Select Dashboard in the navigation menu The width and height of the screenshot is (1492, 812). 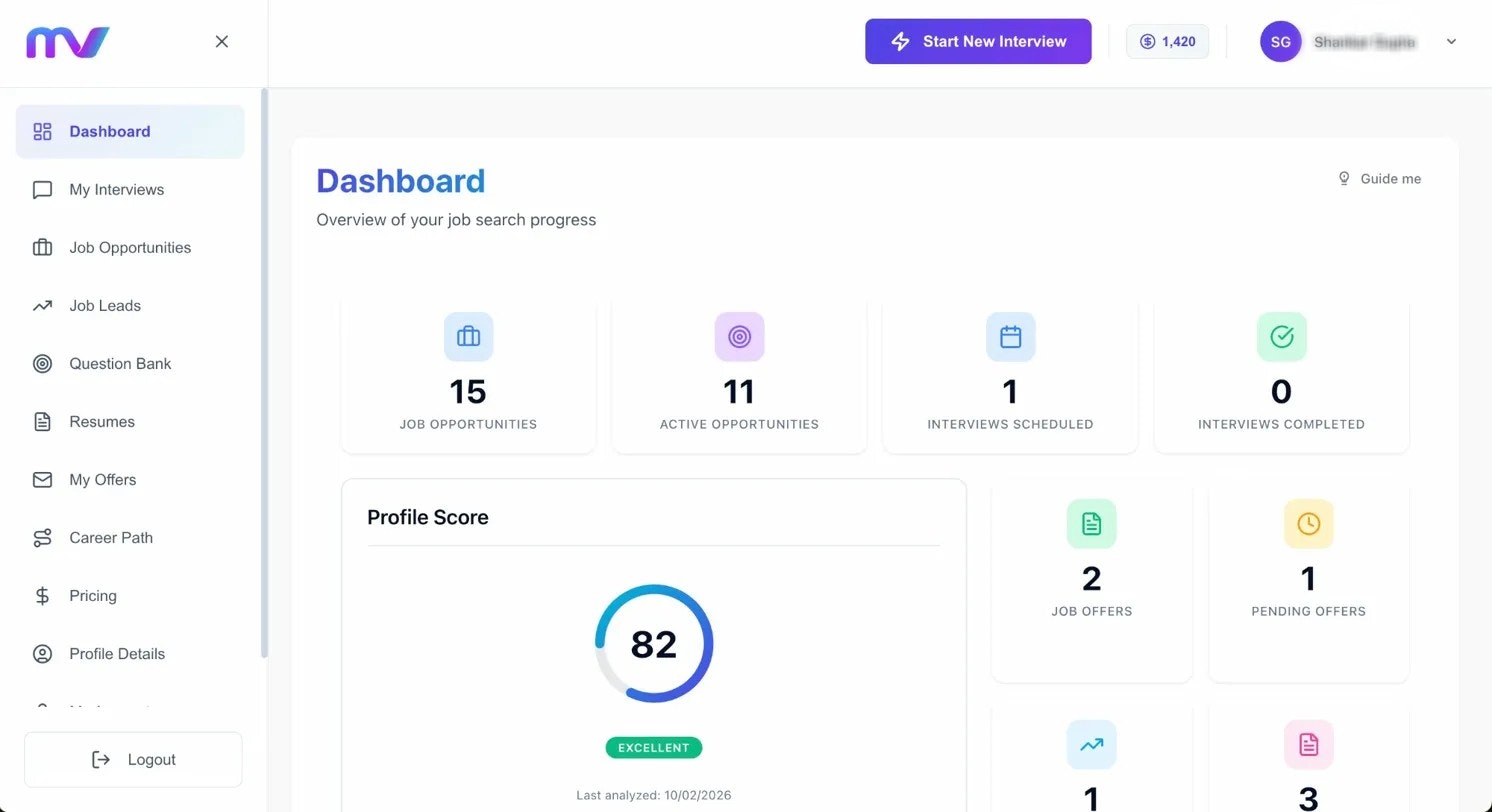pyautogui.click(x=110, y=131)
